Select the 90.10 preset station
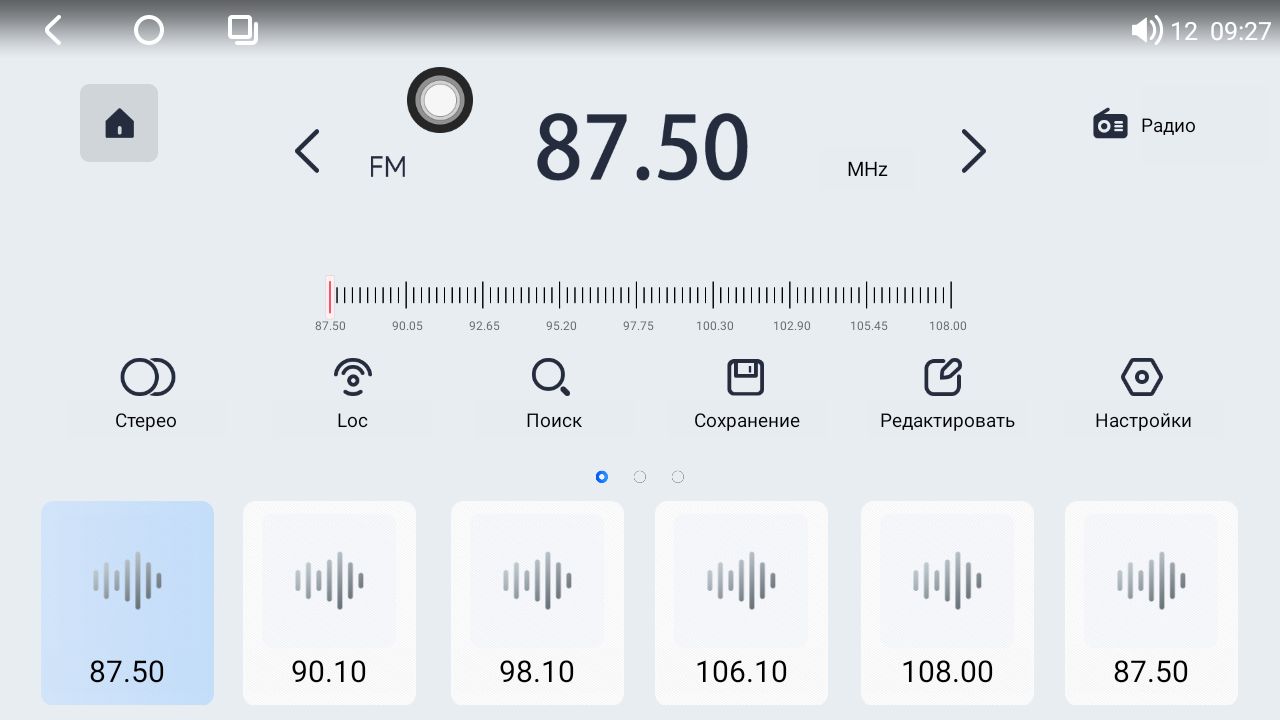1280x720 pixels. click(329, 603)
